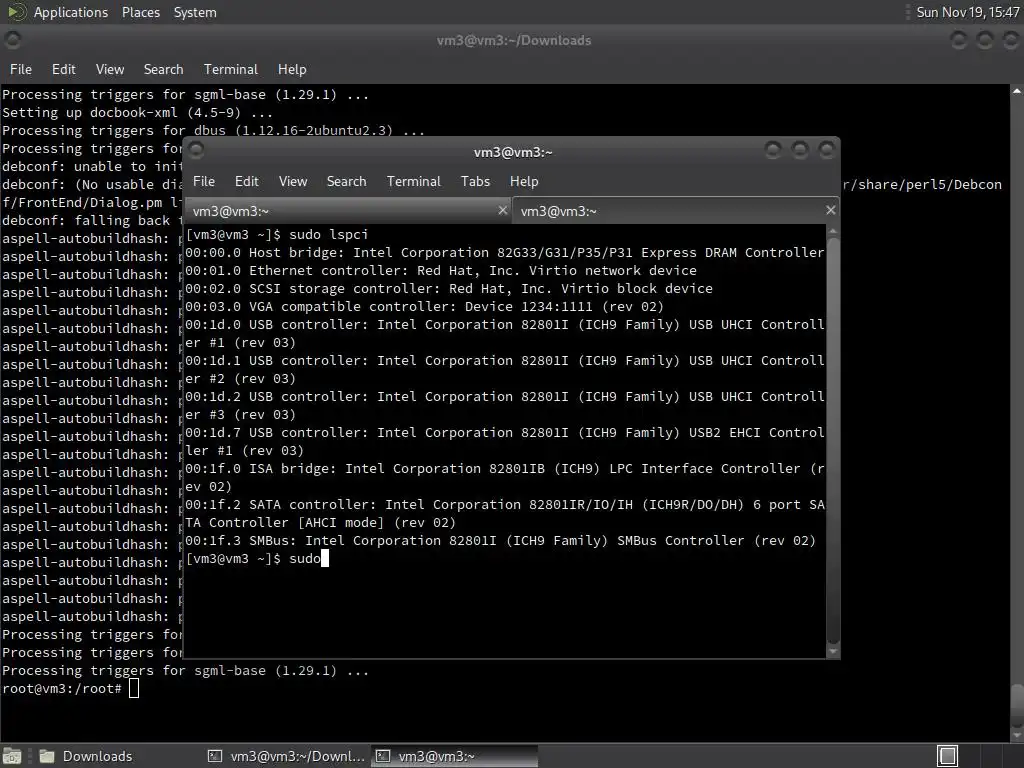Open Search menu in Downloads terminal window

pos(163,69)
